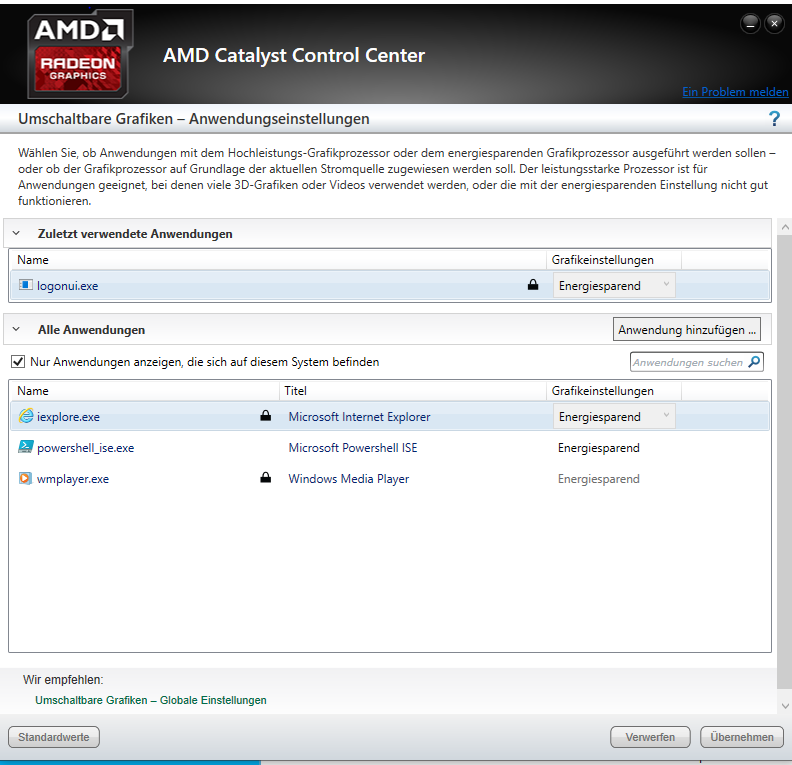The width and height of the screenshot is (792, 765).
Task: Minimize the Catalyst Control Center window
Action: pos(751,24)
